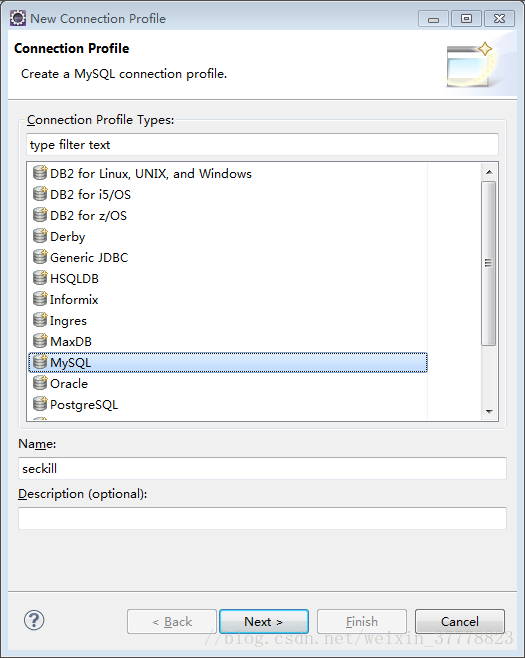Click the DB2 for z/OS database icon
525x658 pixels.
click(40, 214)
